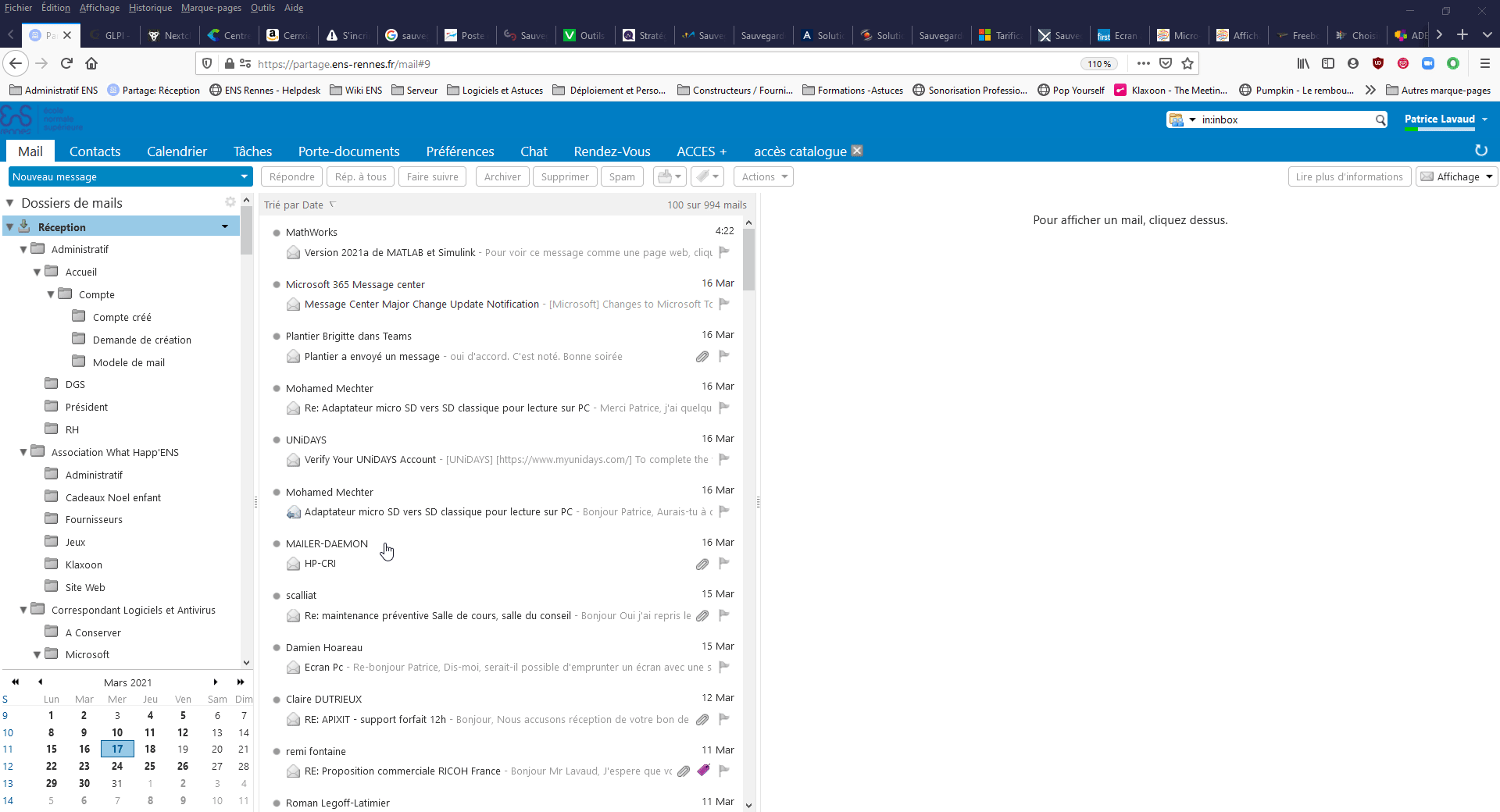Open the Nouveau message dropdown arrow
The height and width of the screenshot is (812, 1500).
pos(244,177)
